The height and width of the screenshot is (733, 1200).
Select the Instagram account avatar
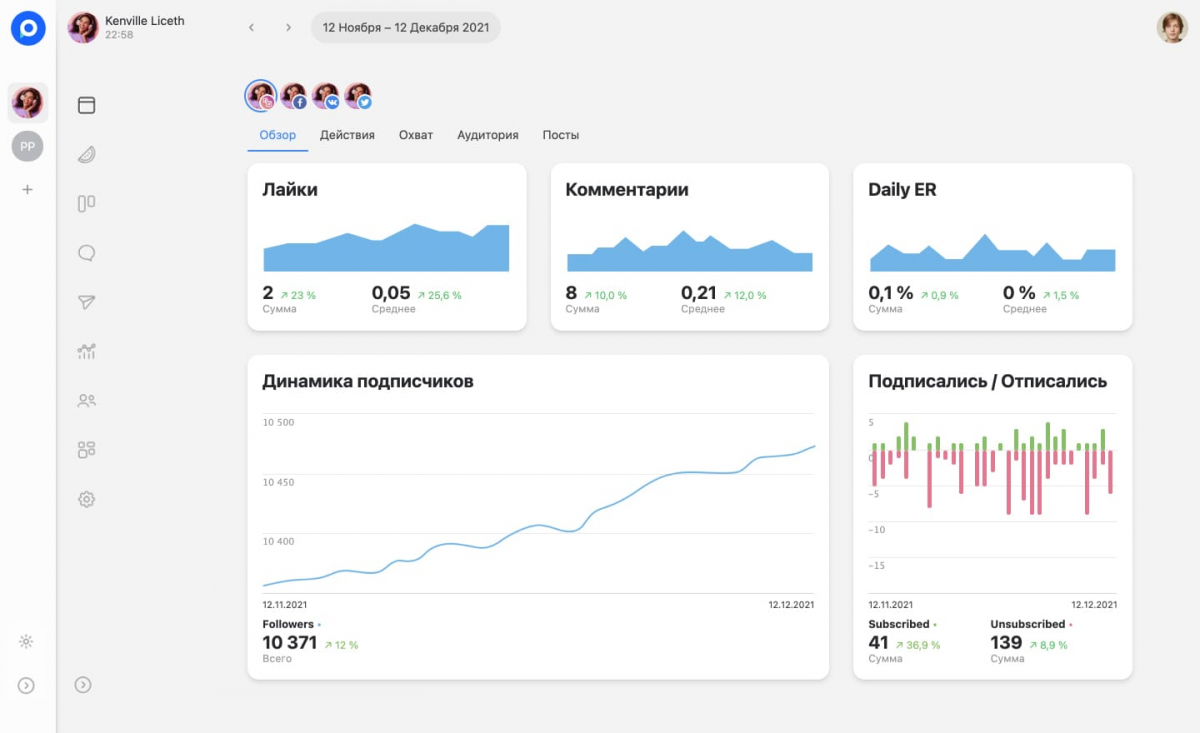click(261, 96)
